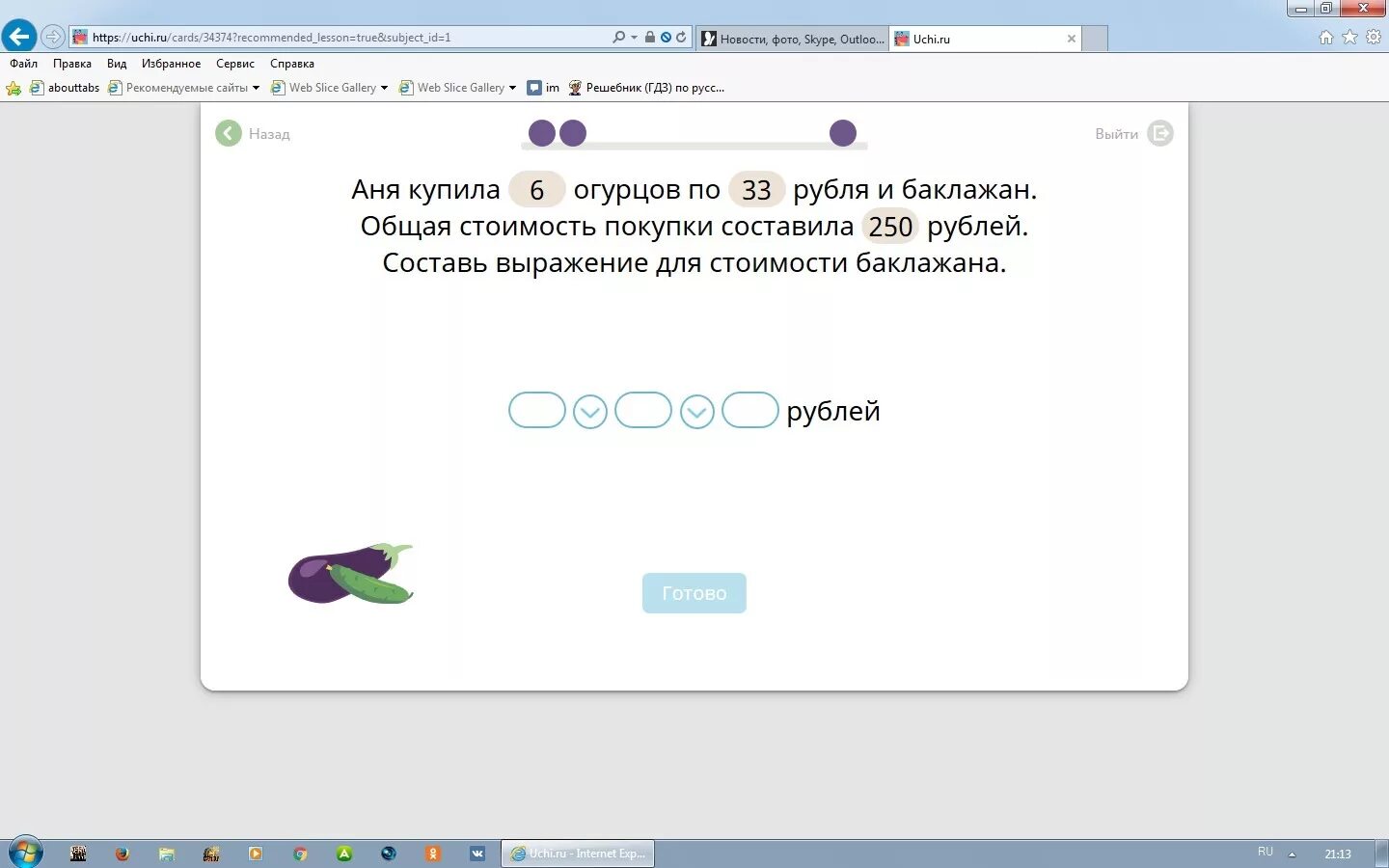
Task: Open the blue globe taskbar icon
Action: coord(389,854)
